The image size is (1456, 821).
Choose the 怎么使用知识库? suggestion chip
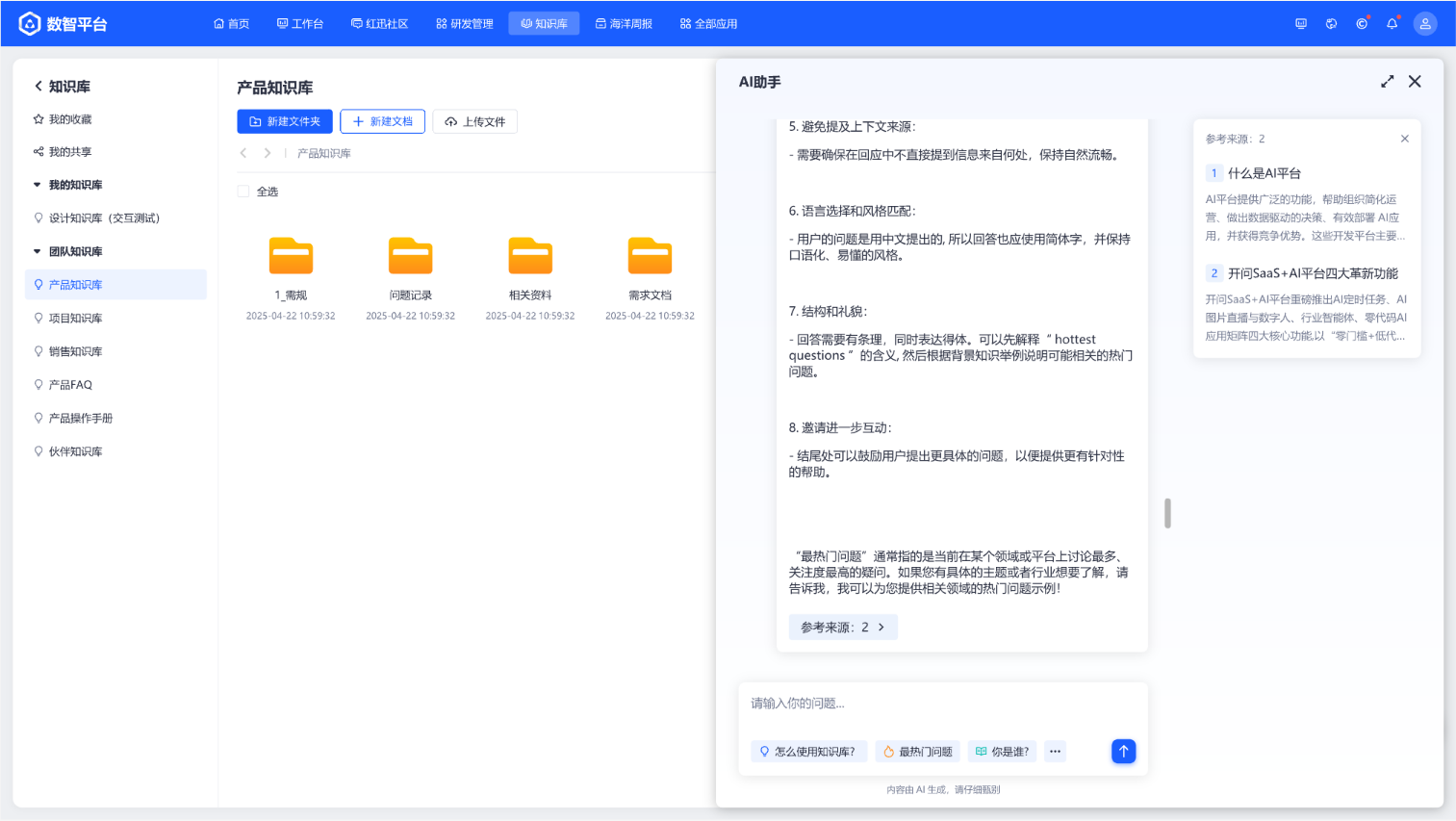point(808,752)
